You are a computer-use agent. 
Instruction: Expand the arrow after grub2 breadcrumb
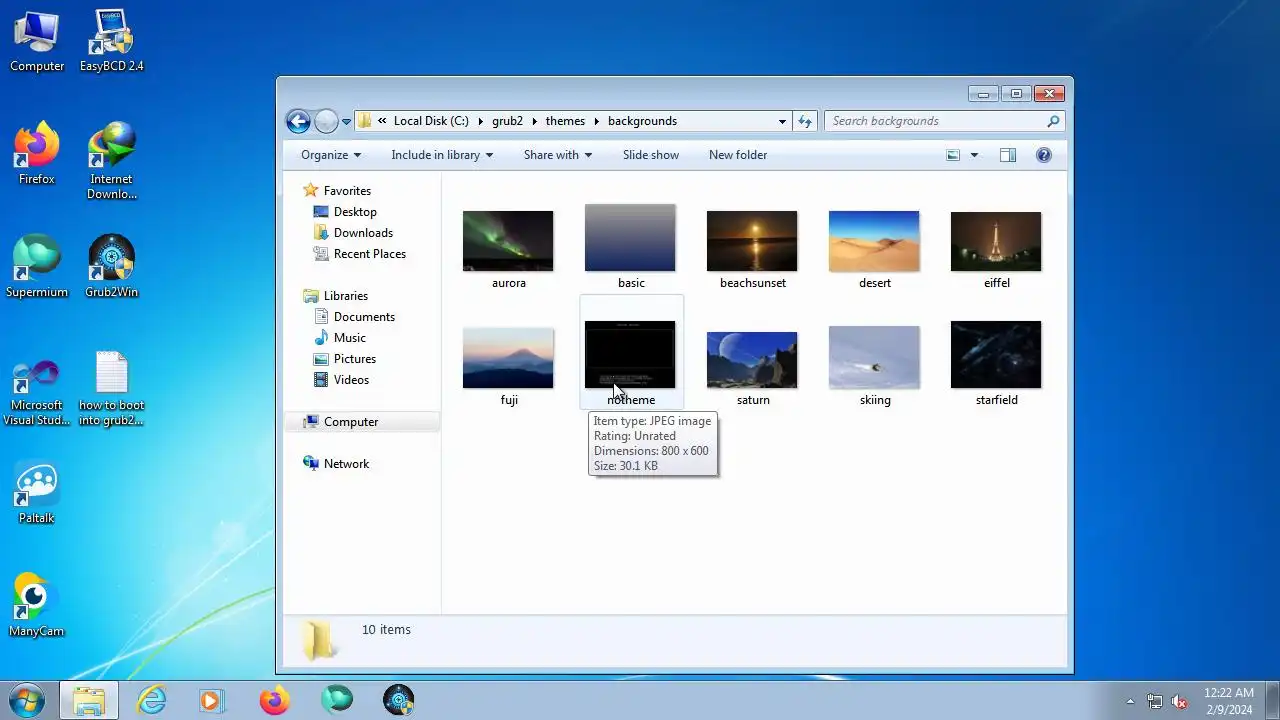(x=535, y=121)
